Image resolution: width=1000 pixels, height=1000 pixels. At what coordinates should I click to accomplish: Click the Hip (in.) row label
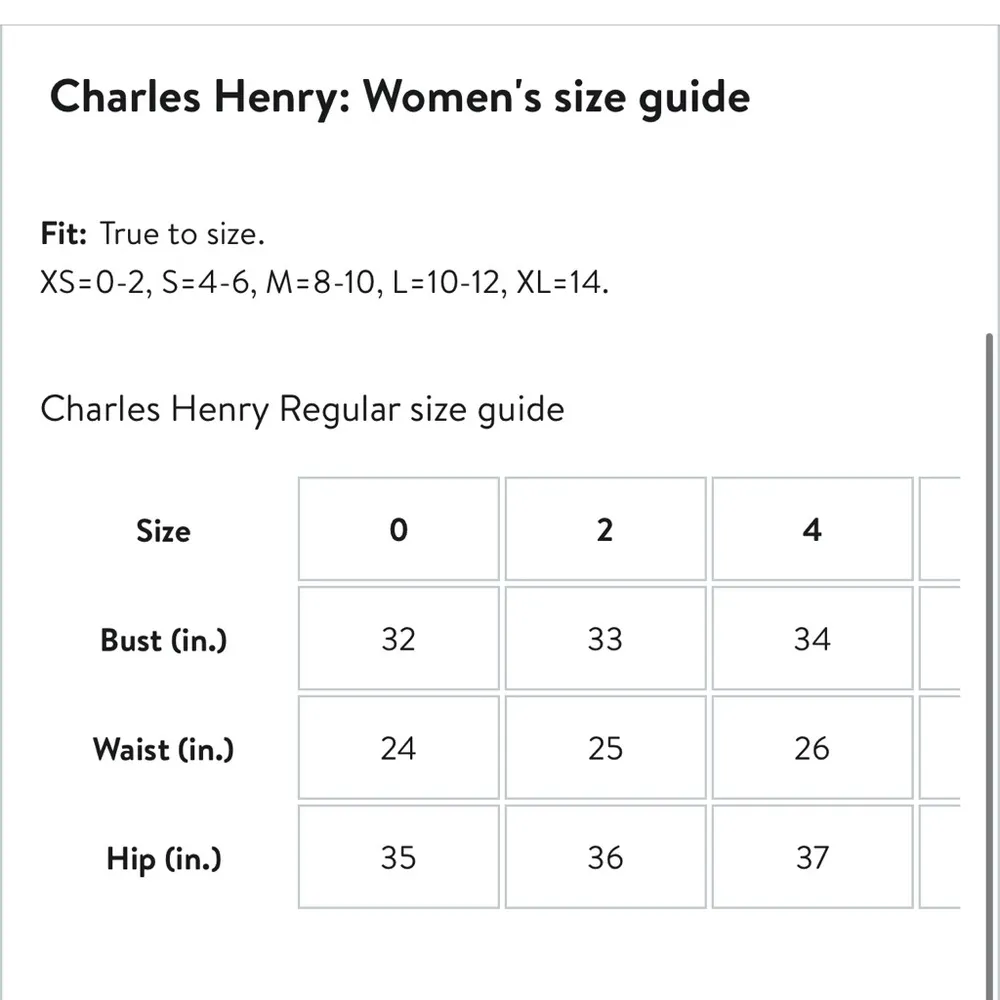tap(163, 858)
